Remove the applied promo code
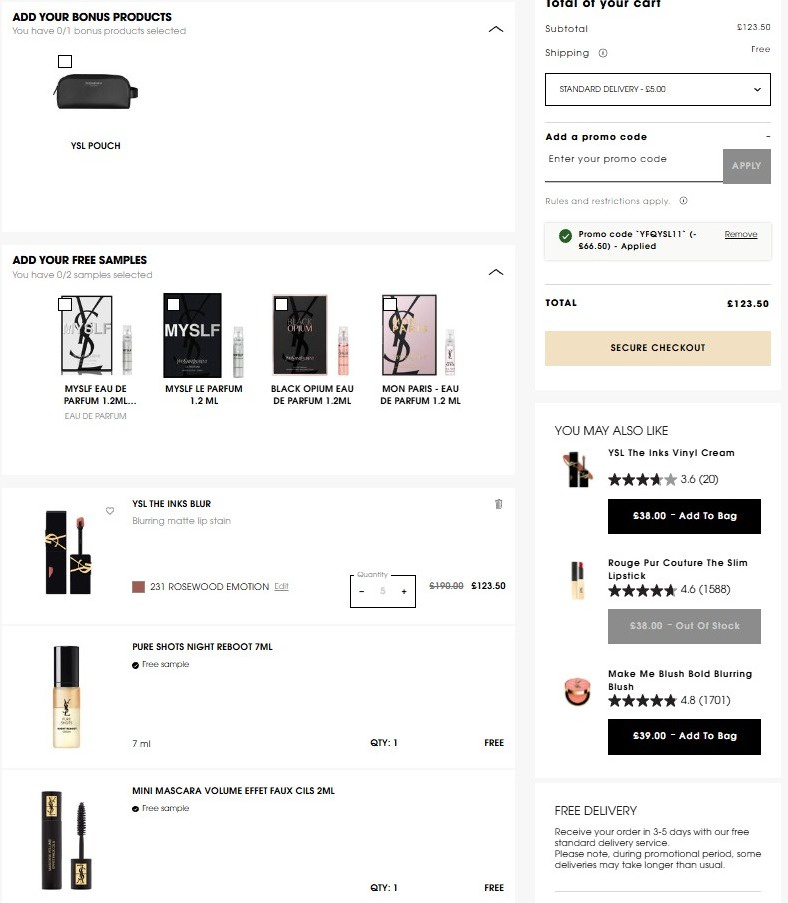The width and height of the screenshot is (788, 903). click(x=741, y=234)
